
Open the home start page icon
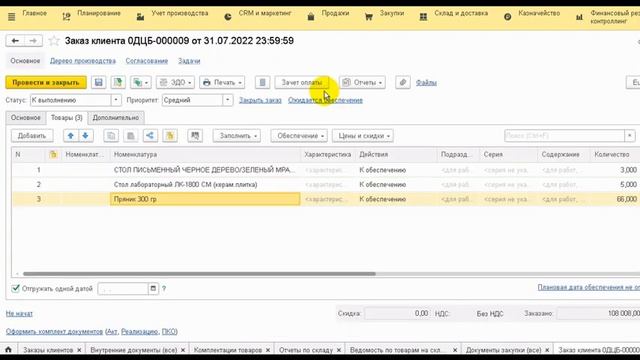[x=8, y=350]
